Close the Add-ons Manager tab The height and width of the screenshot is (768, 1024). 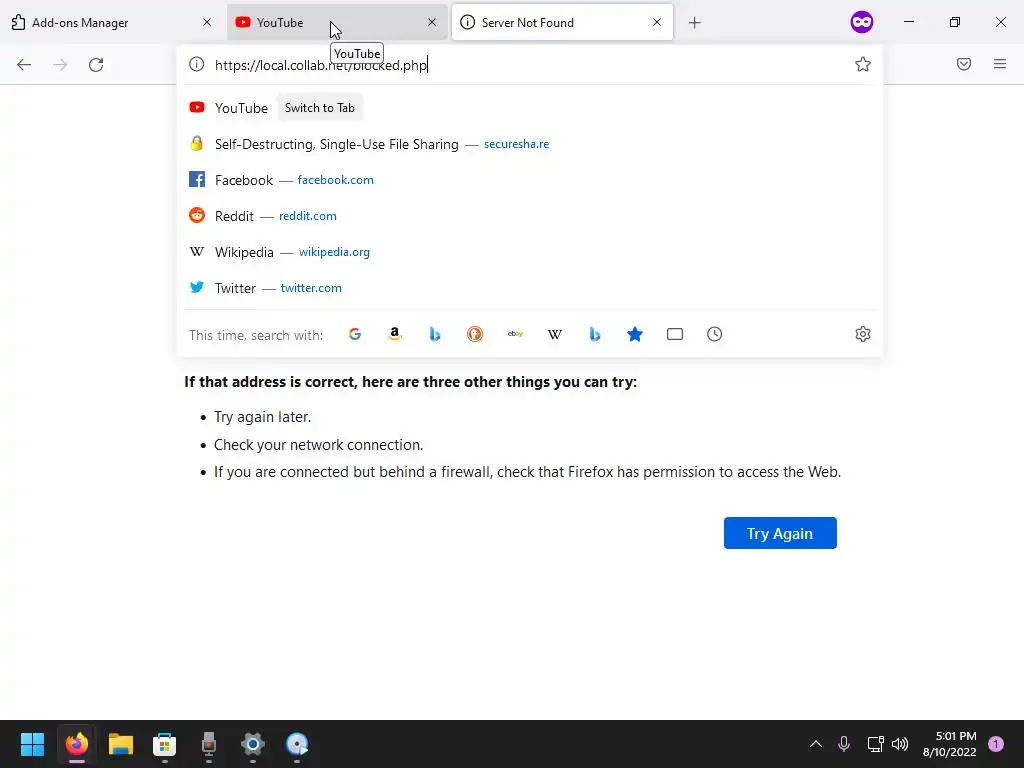click(207, 22)
